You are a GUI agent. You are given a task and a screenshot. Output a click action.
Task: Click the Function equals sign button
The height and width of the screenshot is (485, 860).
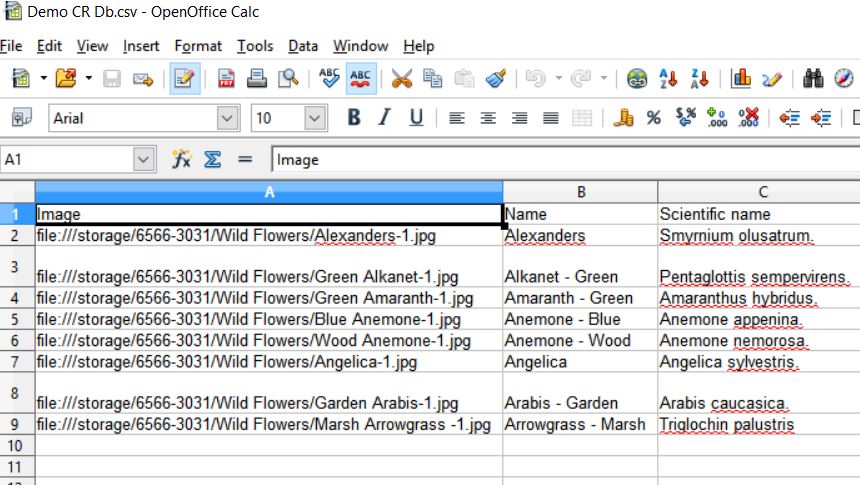[x=245, y=160]
